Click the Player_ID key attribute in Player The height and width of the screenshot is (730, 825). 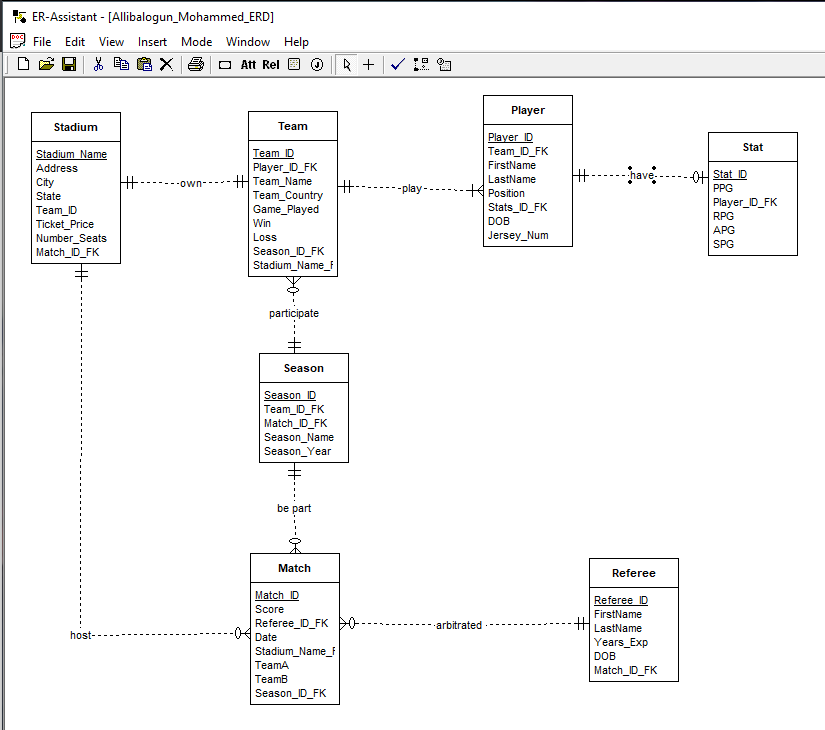pyautogui.click(x=510, y=137)
